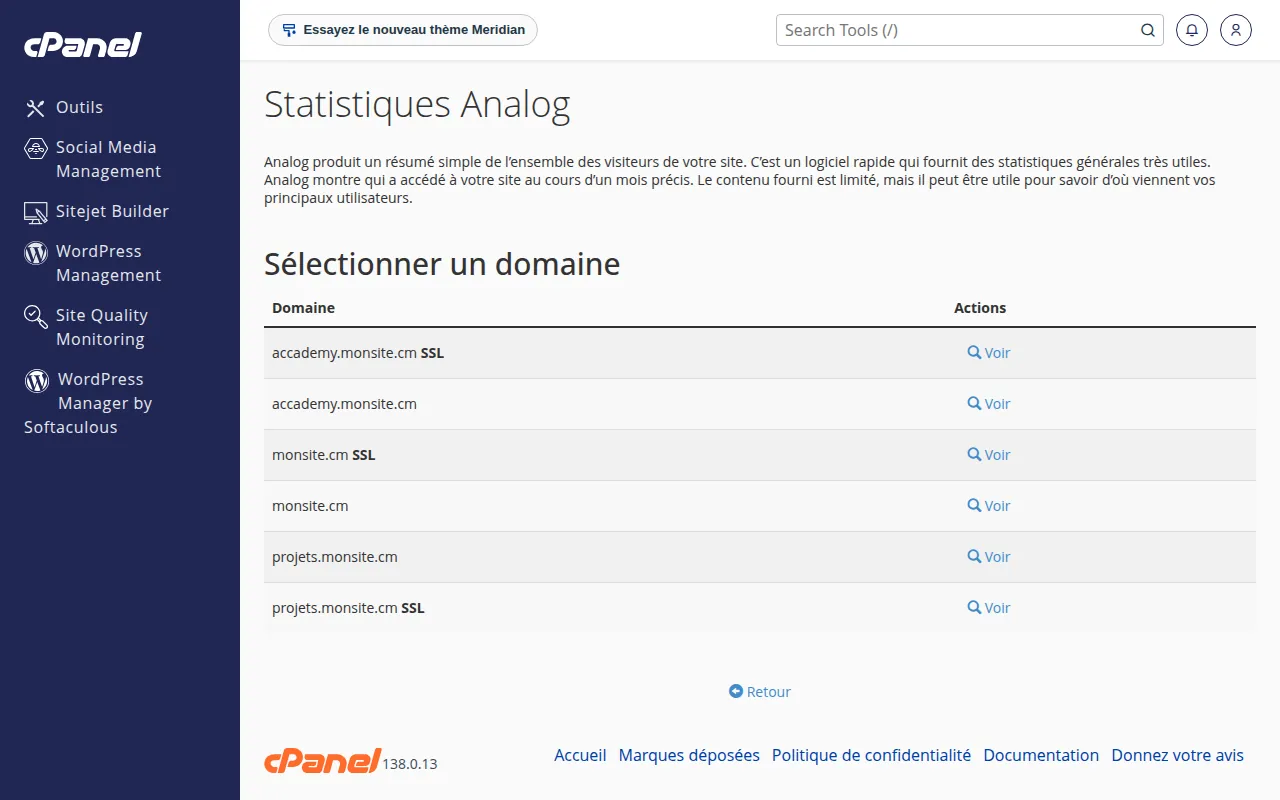
Task: Select Sitejet Builder menu label
Action: (112, 211)
